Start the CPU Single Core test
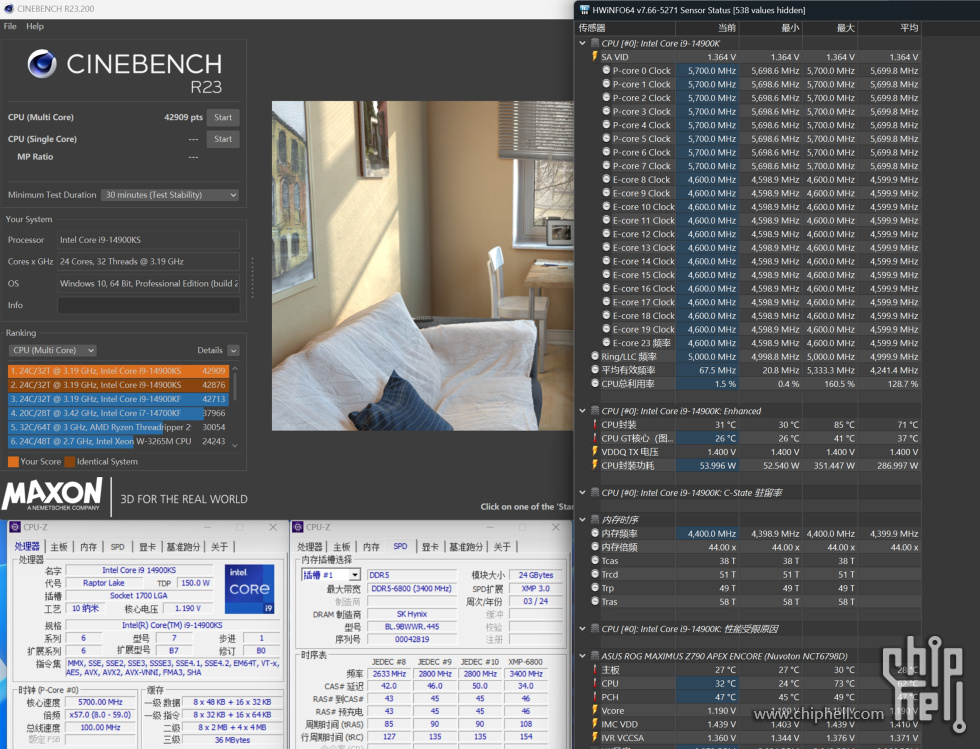The width and height of the screenshot is (980, 749). tap(223, 139)
